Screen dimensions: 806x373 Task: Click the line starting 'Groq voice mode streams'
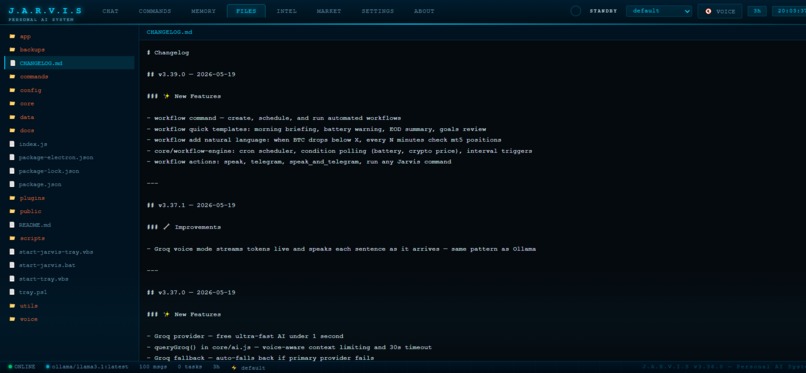pos(341,249)
